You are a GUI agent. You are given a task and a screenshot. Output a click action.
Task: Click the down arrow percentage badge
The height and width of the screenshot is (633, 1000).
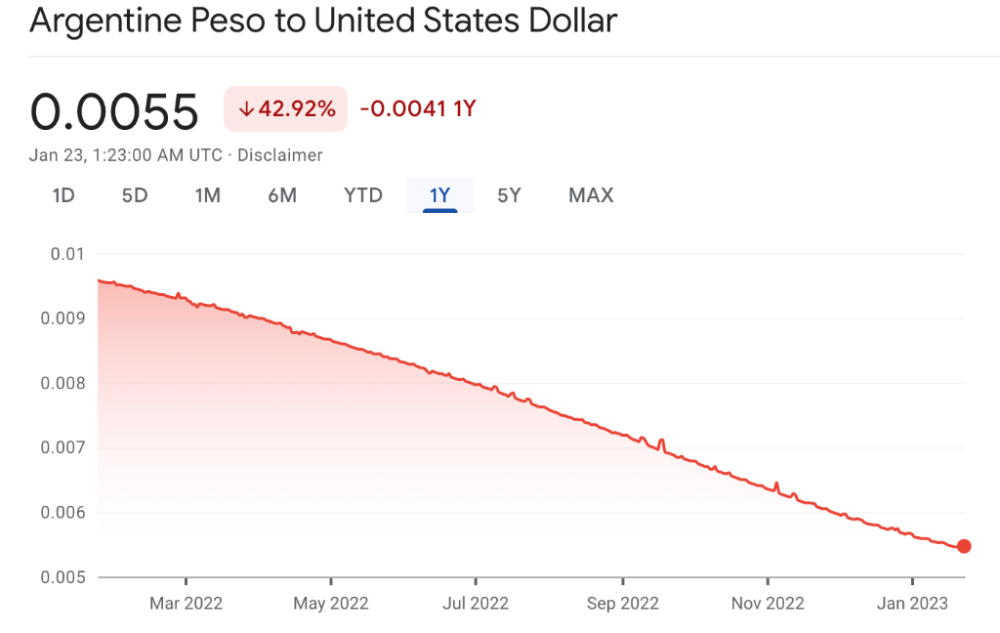click(x=286, y=109)
